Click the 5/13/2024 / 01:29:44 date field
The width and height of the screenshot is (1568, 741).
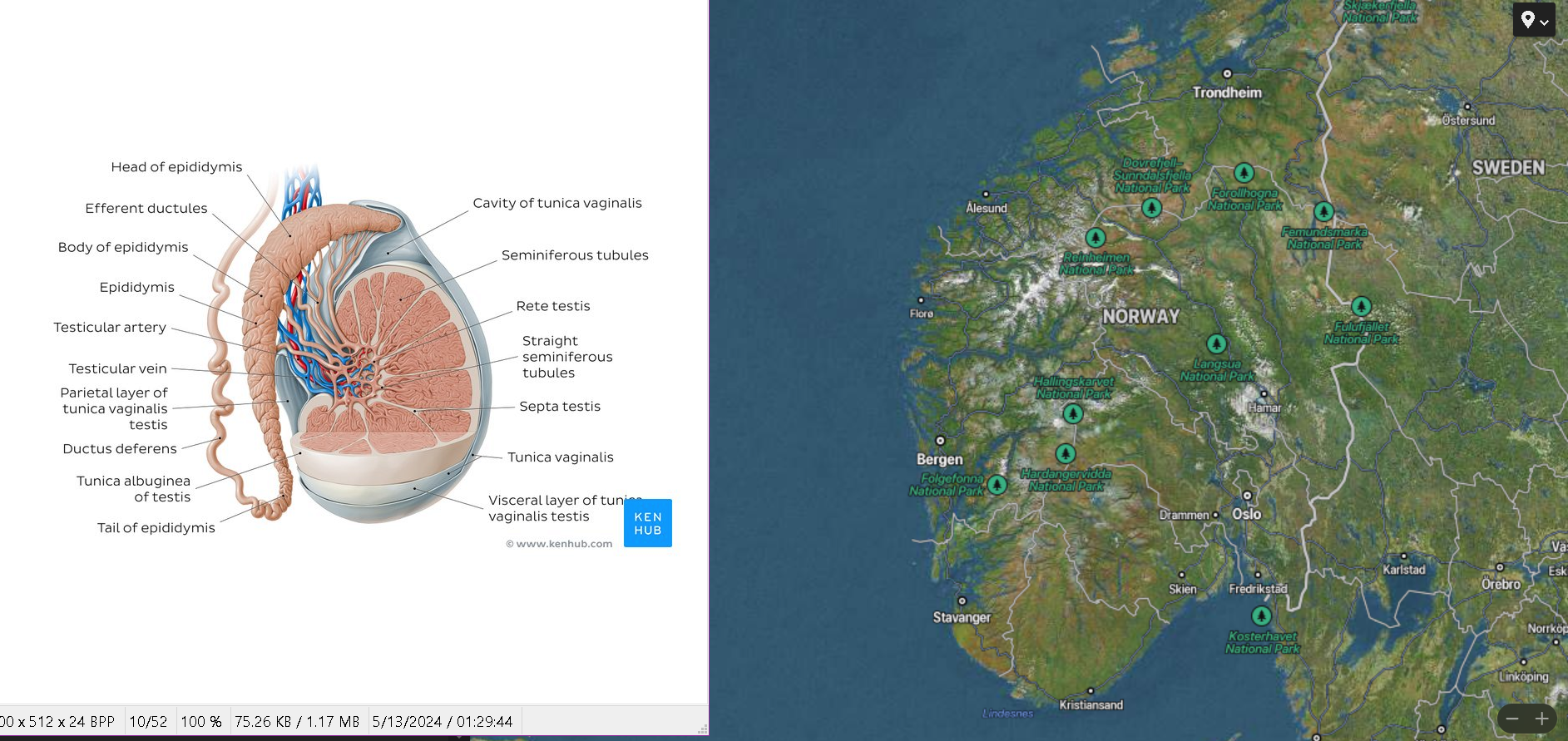[443, 722]
